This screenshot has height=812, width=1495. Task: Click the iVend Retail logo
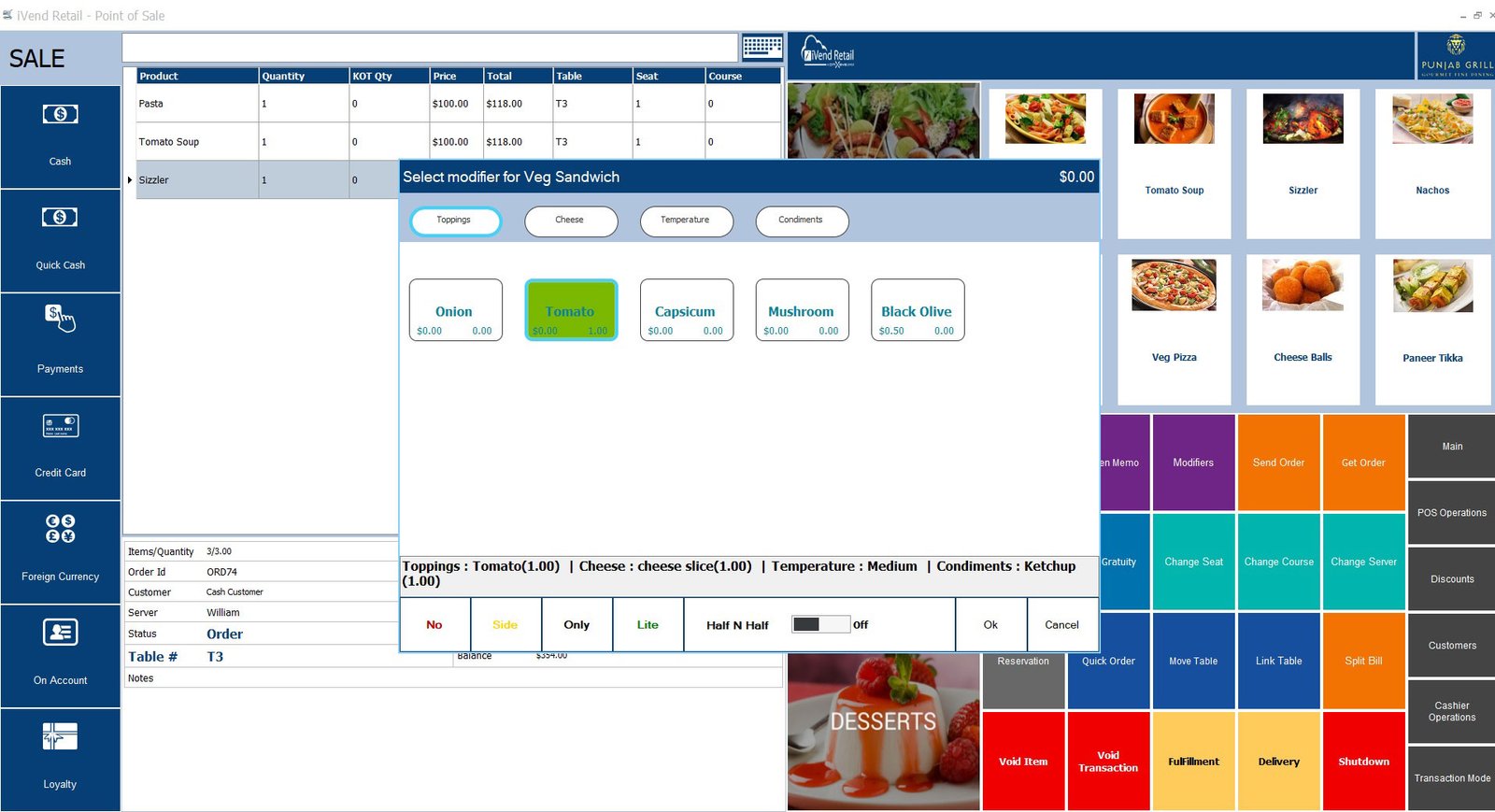[x=828, y=52]
